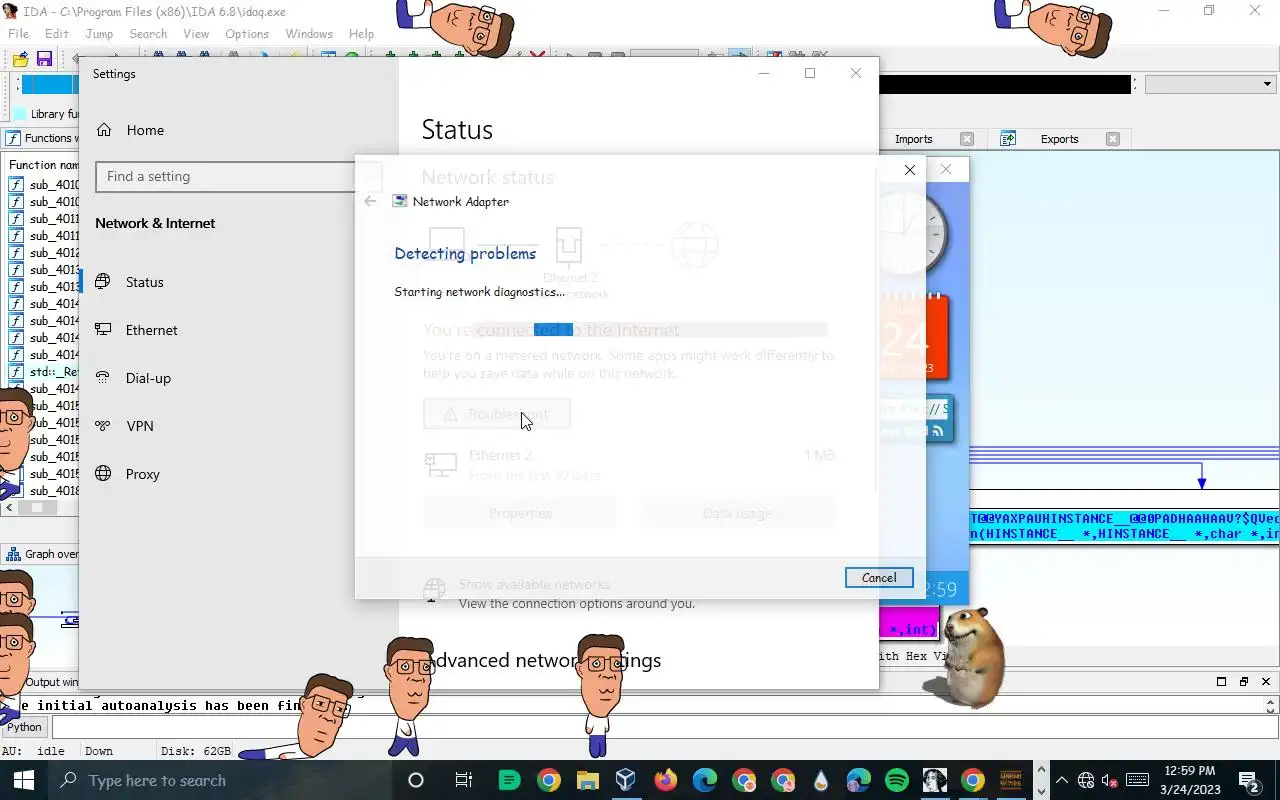Click the output window float icon

coord(1244,681)
